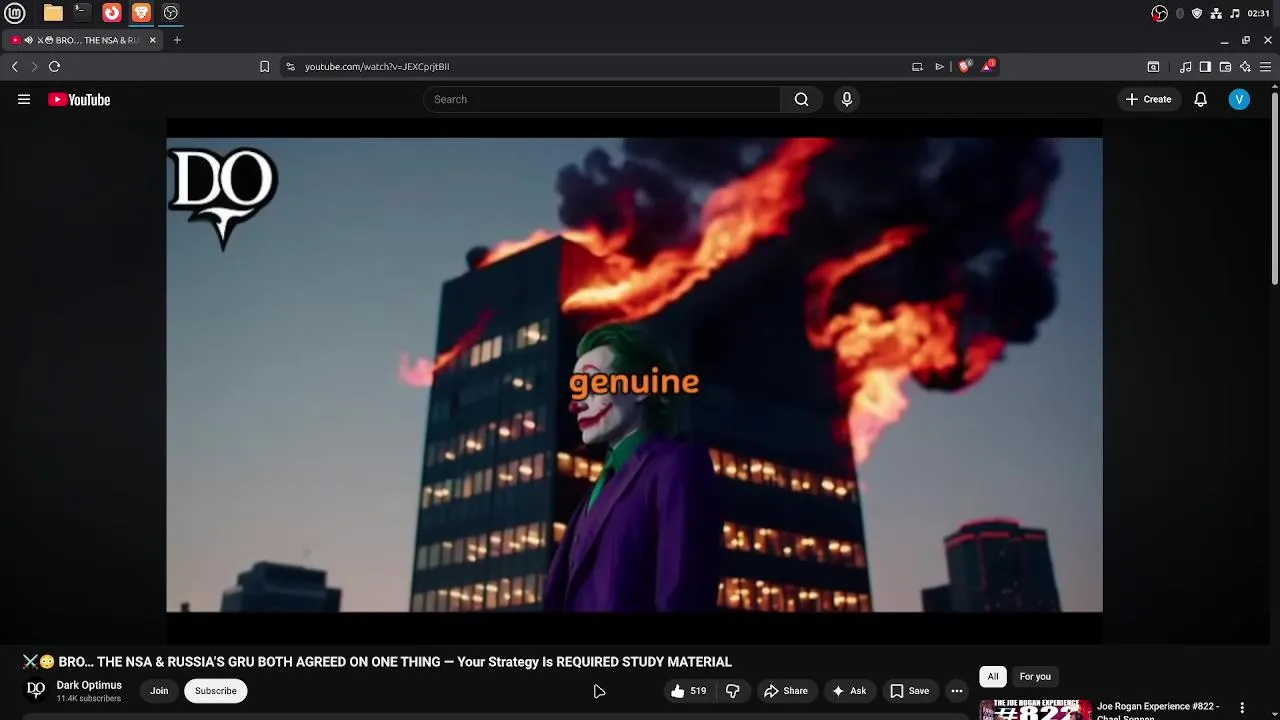The height and width of the screenshot is (720, 1280).
Task: Open the network connections tray icon
Action: (1216, 13)
